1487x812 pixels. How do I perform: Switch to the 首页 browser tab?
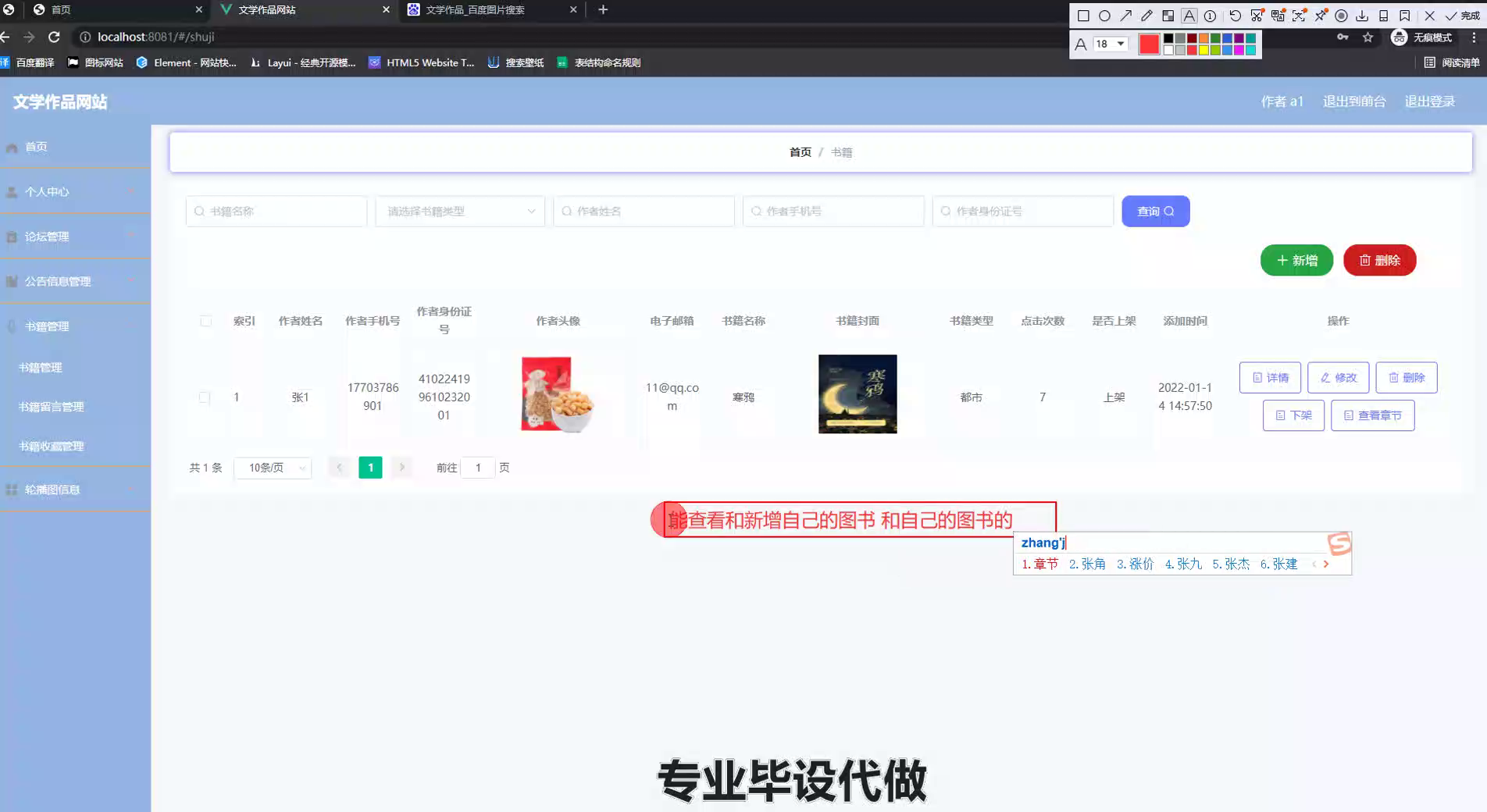click(117, 9)
